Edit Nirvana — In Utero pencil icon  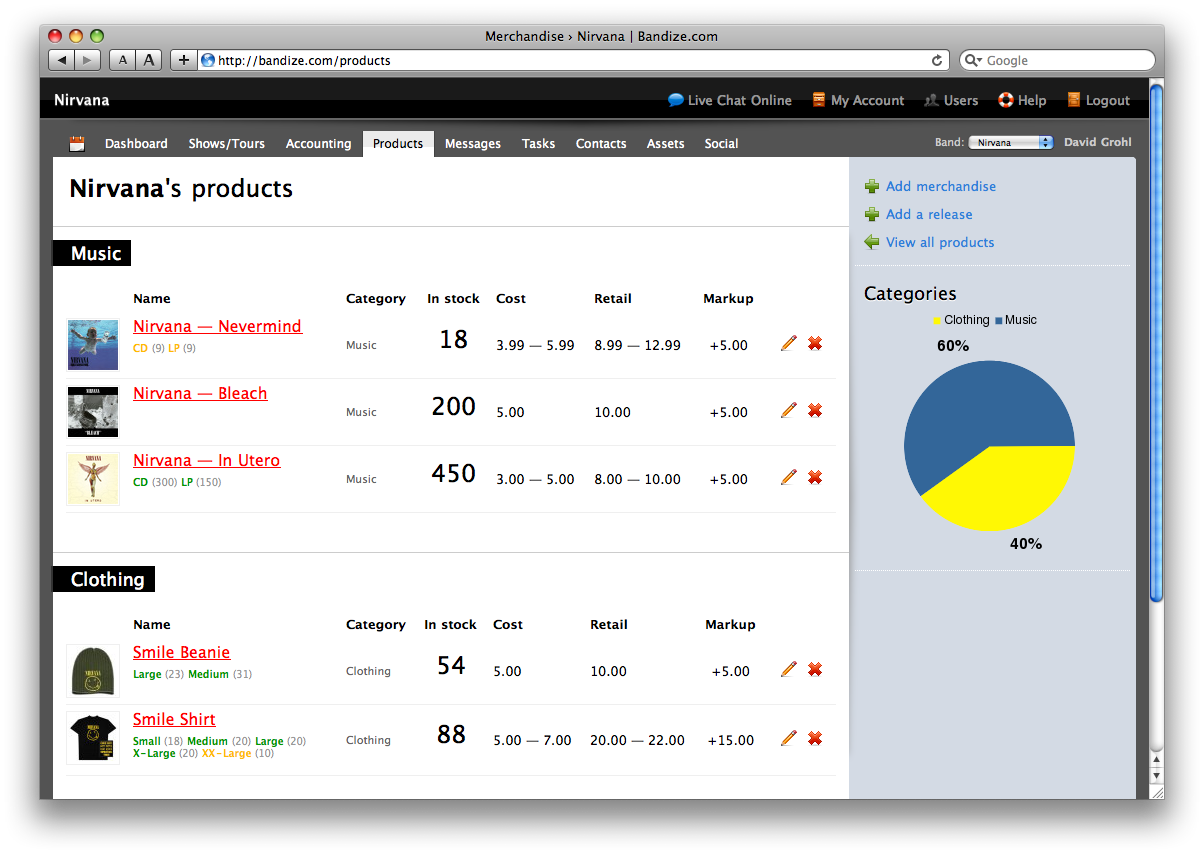click(789, 477)
